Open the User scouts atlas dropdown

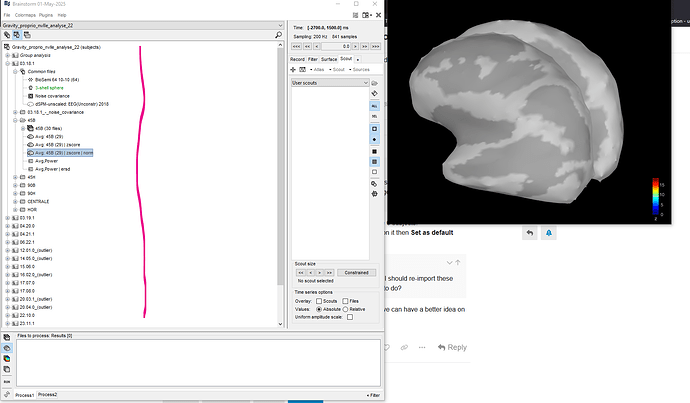(x=330, y=83)
